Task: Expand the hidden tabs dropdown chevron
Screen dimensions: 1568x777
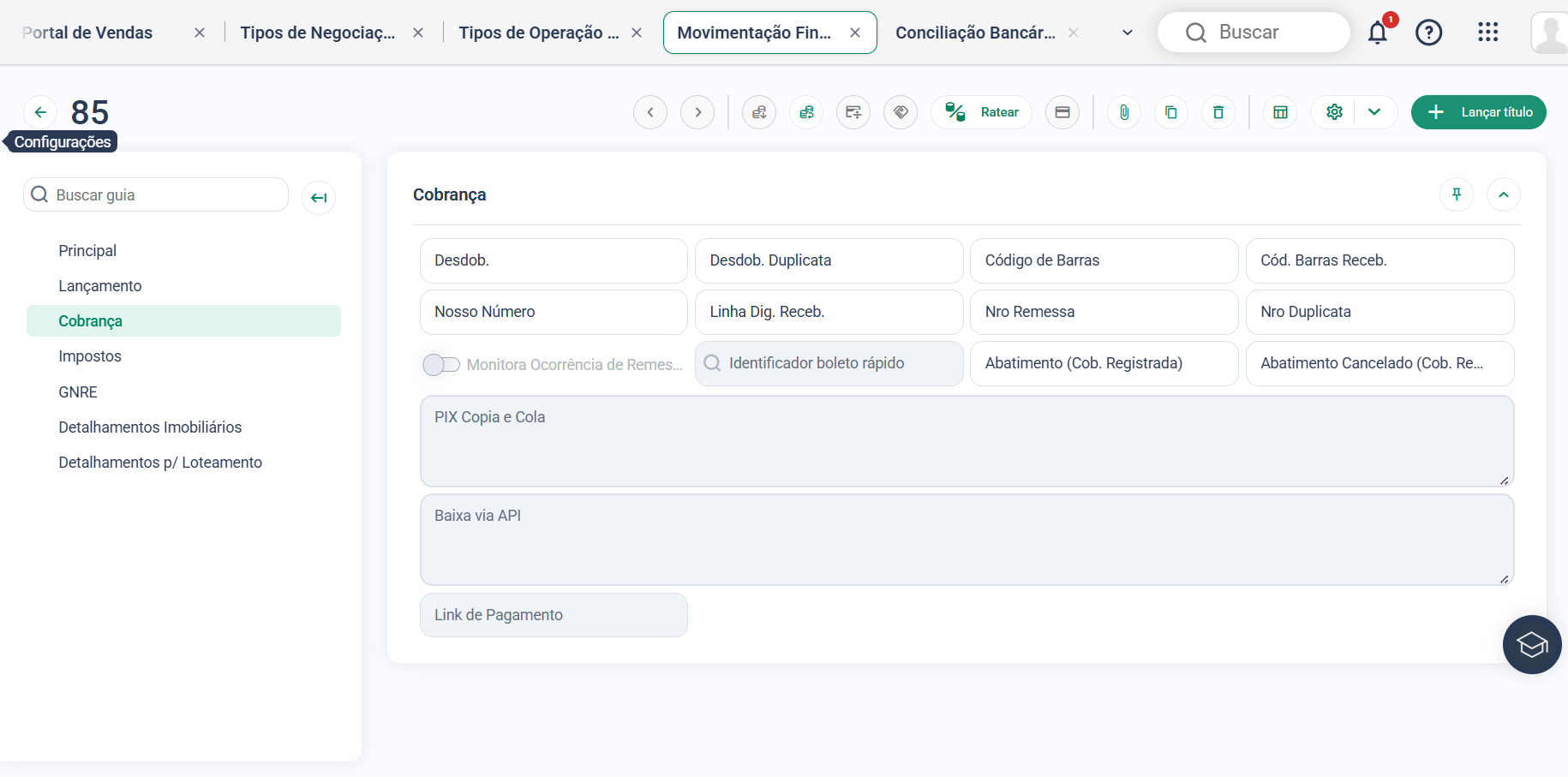Action: pos(1128,33)
